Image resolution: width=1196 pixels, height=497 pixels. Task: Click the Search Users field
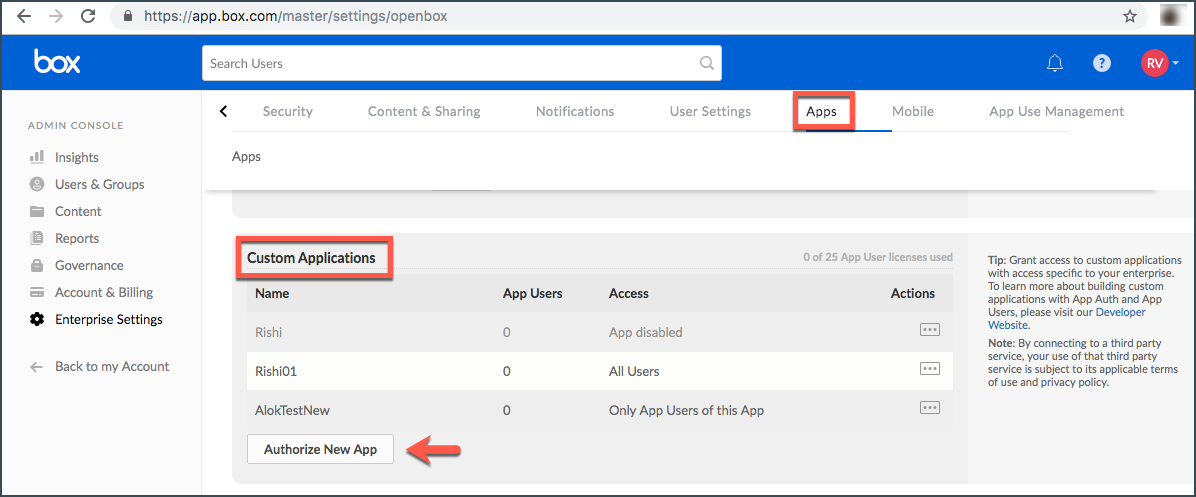click(x=461, y=63)
